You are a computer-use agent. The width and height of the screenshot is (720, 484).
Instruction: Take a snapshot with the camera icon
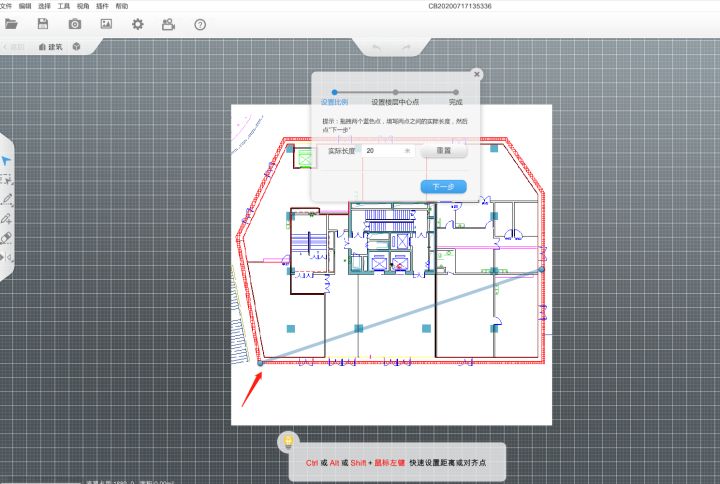(x=74, y=24)
